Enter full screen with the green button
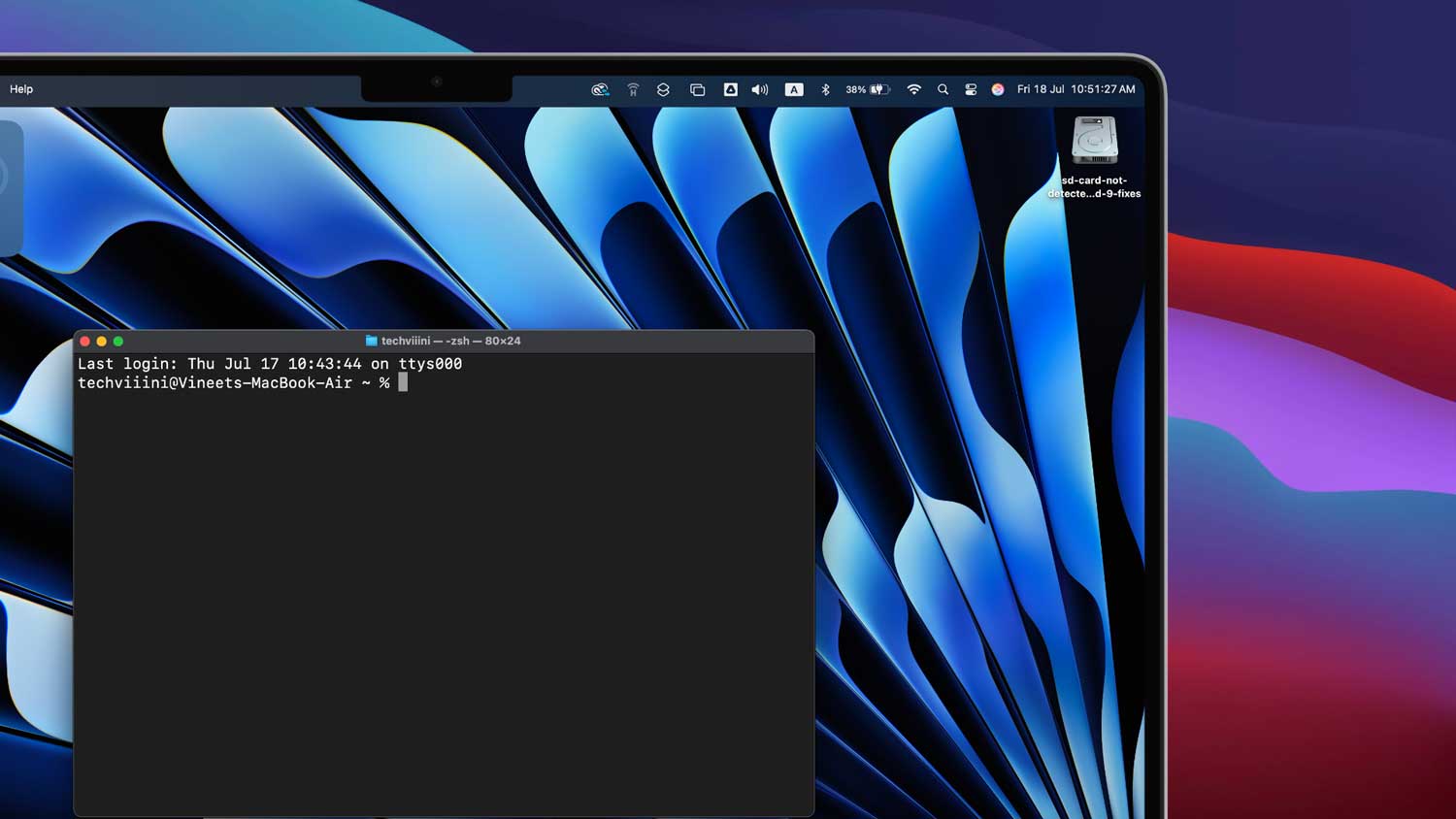The image size is (1456, 819). [117, 341]
